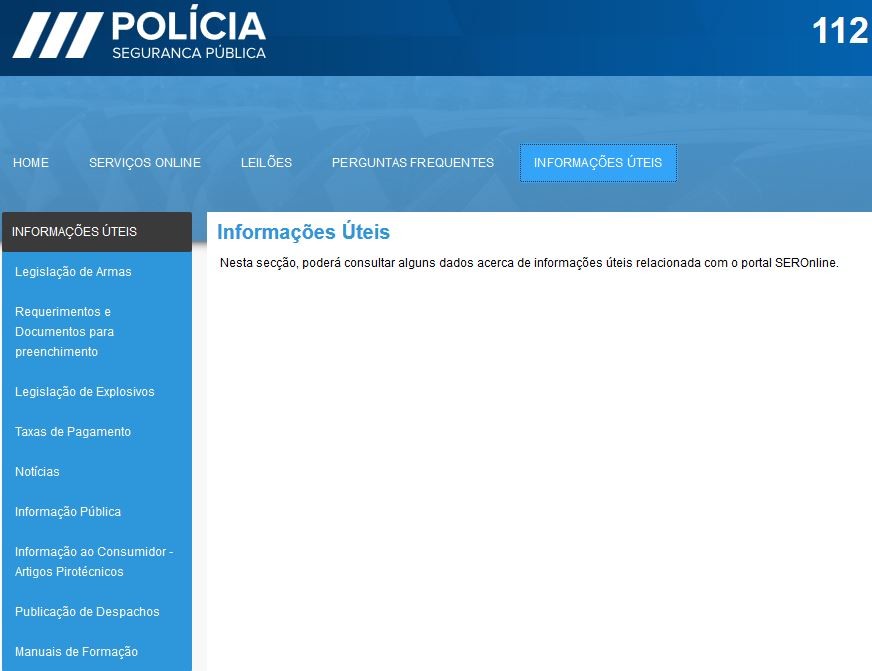Viewport: 872px width, 671px height.
Task: Click the SEROnline portal description text
Action: 528,264
